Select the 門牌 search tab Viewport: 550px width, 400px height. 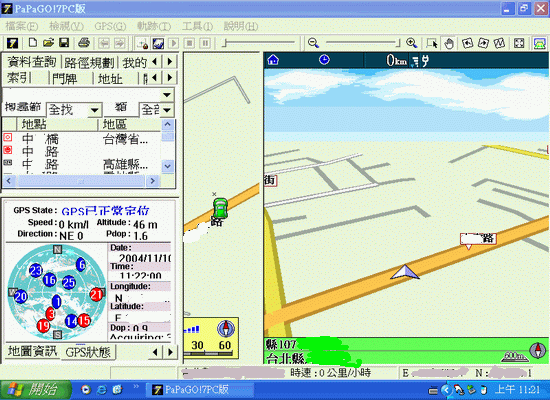(x=64, y=78)
